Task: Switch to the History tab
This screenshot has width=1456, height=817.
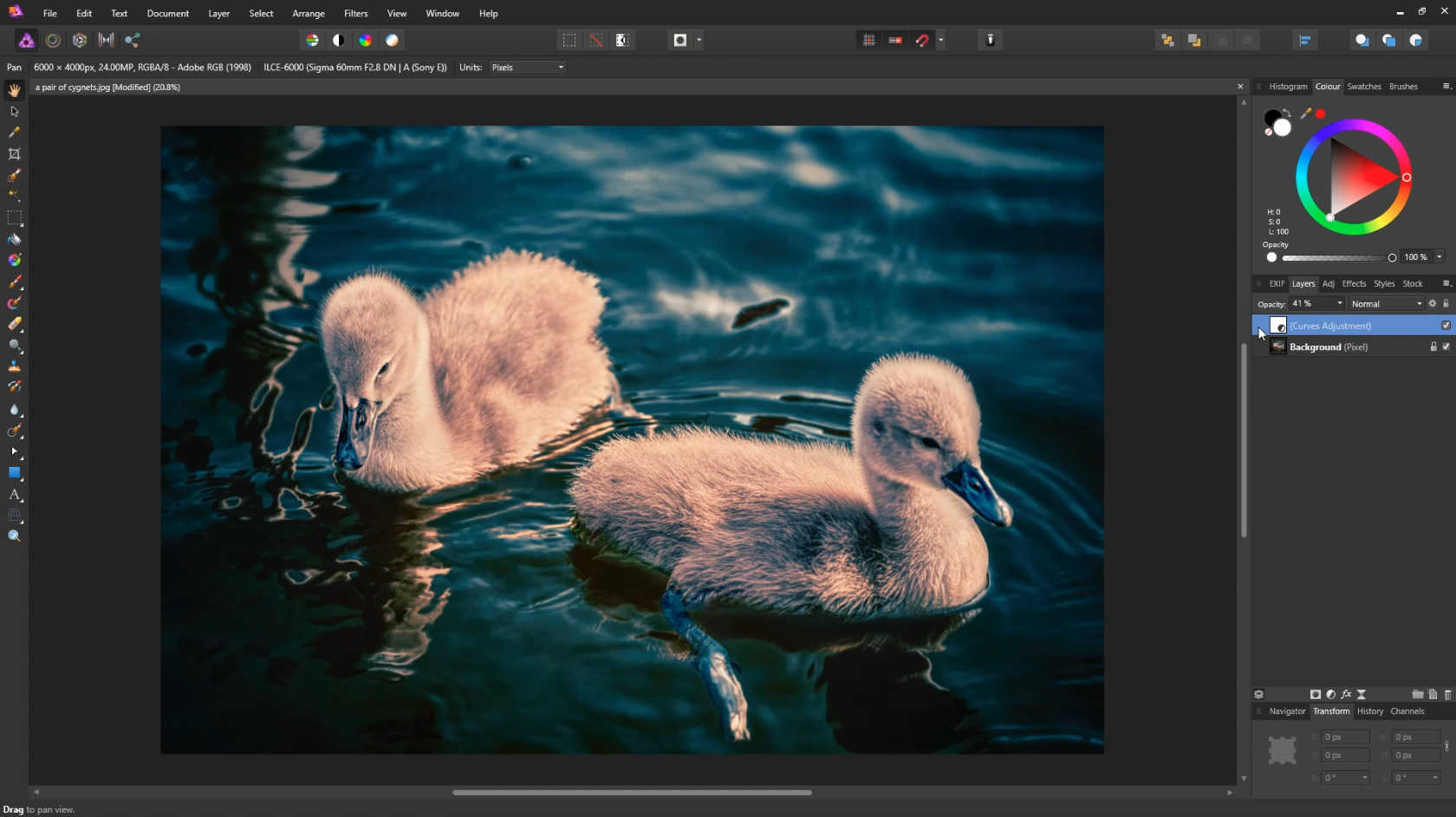Action: [1369, 711]
